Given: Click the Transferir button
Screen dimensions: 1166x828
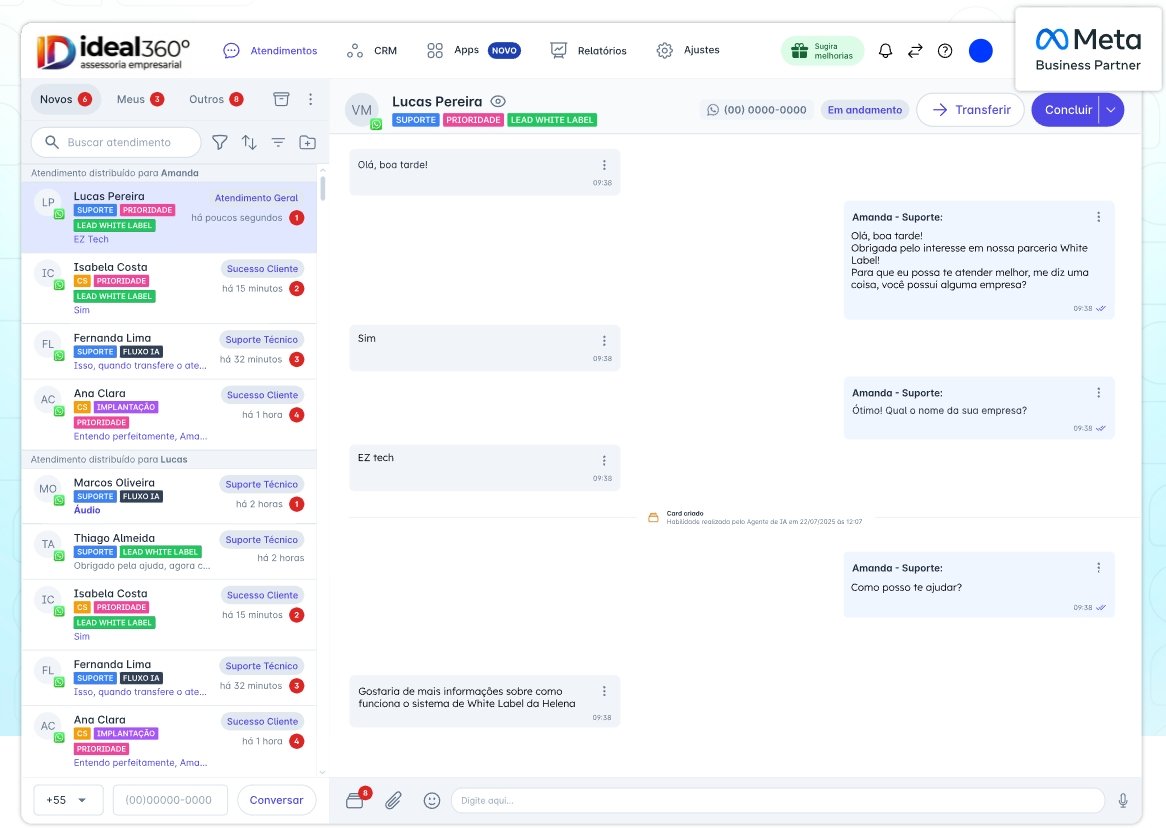Looking at the screenshot, I should click(969, 110).
